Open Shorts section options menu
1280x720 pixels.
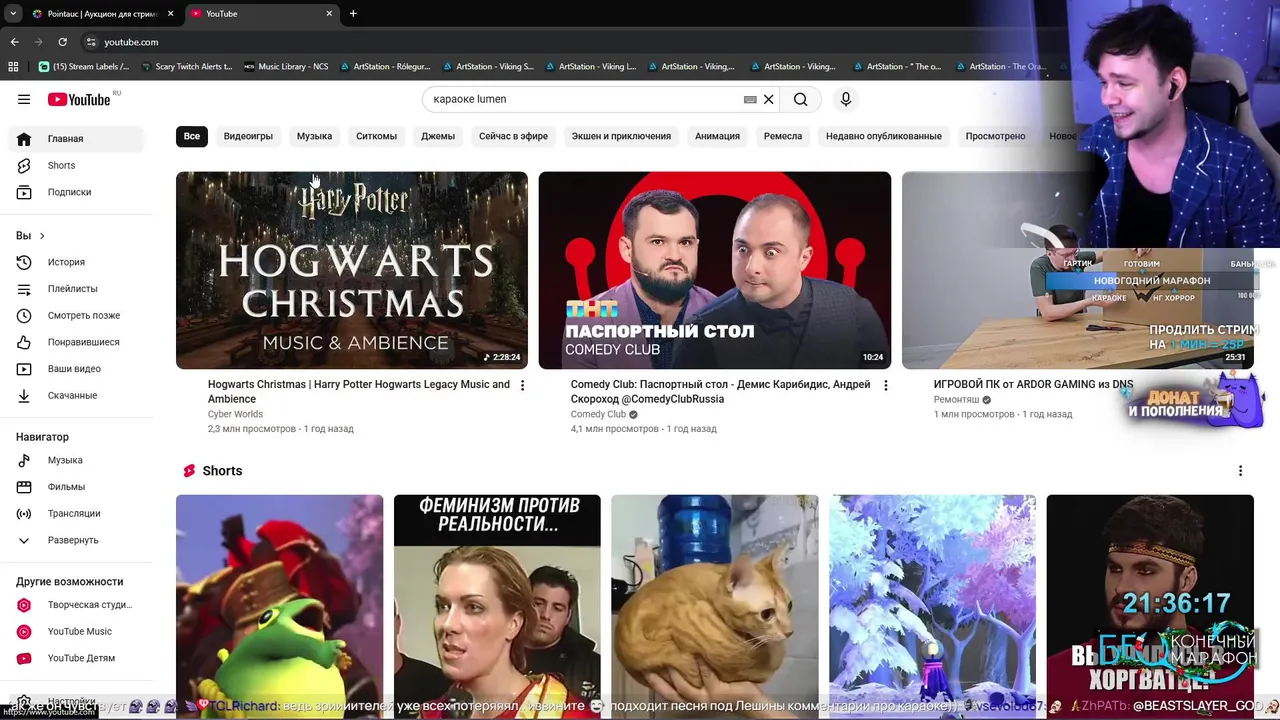[1240, 471]
